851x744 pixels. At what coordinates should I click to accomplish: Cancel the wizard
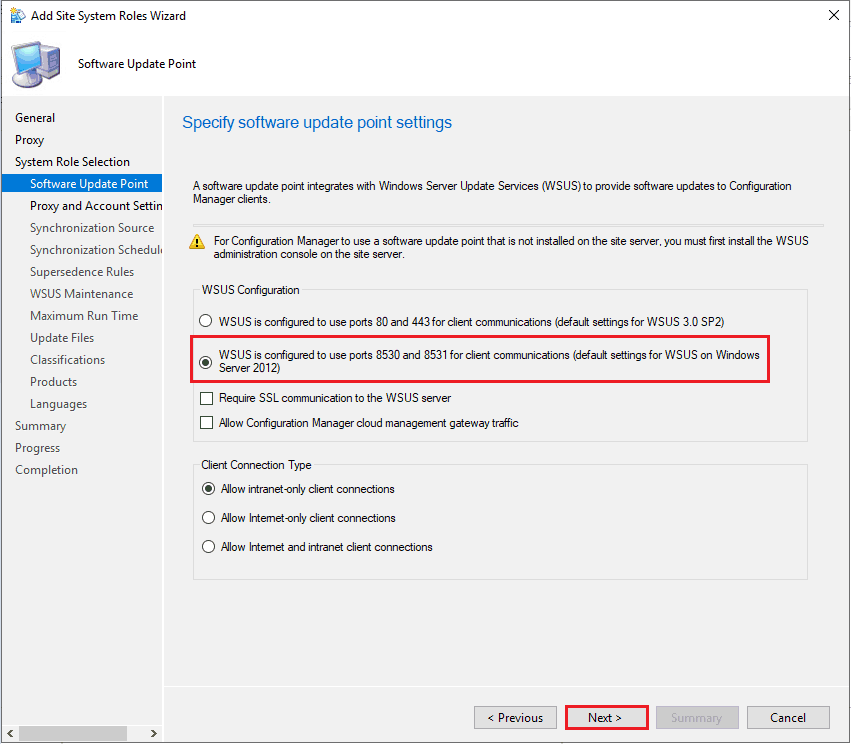coord(788,718)
